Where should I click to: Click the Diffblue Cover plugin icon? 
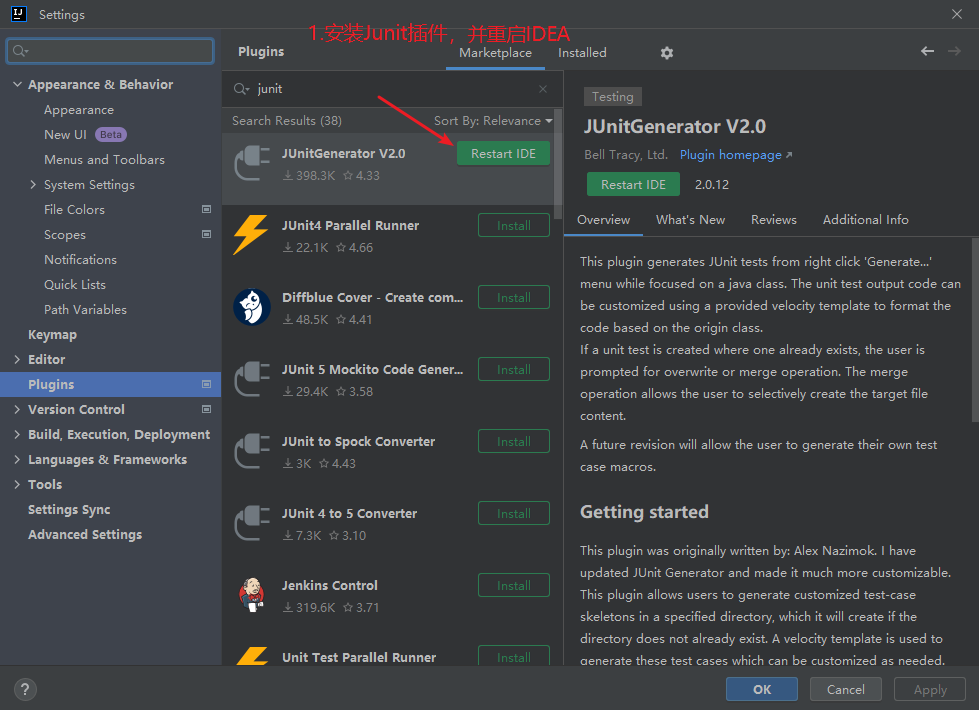[252, 307]
